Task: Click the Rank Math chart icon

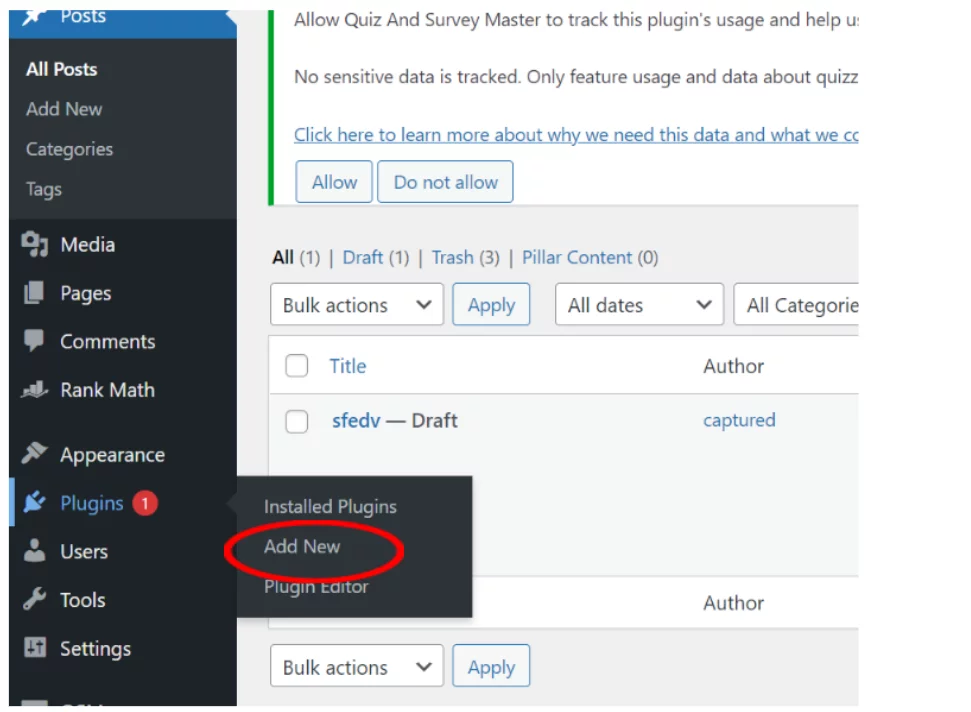Action: pyautogui.click(x=35, y=390)
